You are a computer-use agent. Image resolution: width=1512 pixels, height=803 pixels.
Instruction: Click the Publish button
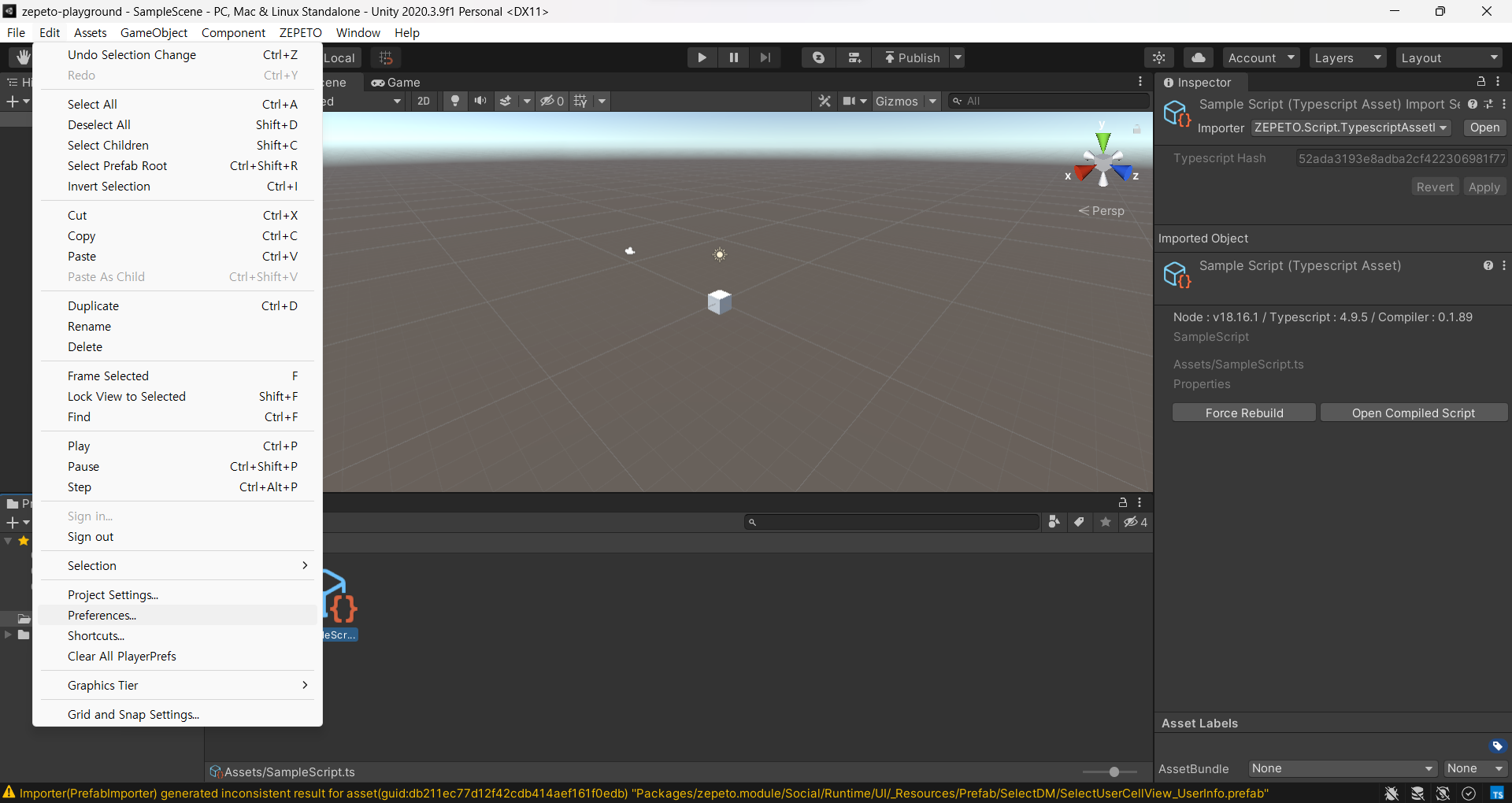coord(912,57)
